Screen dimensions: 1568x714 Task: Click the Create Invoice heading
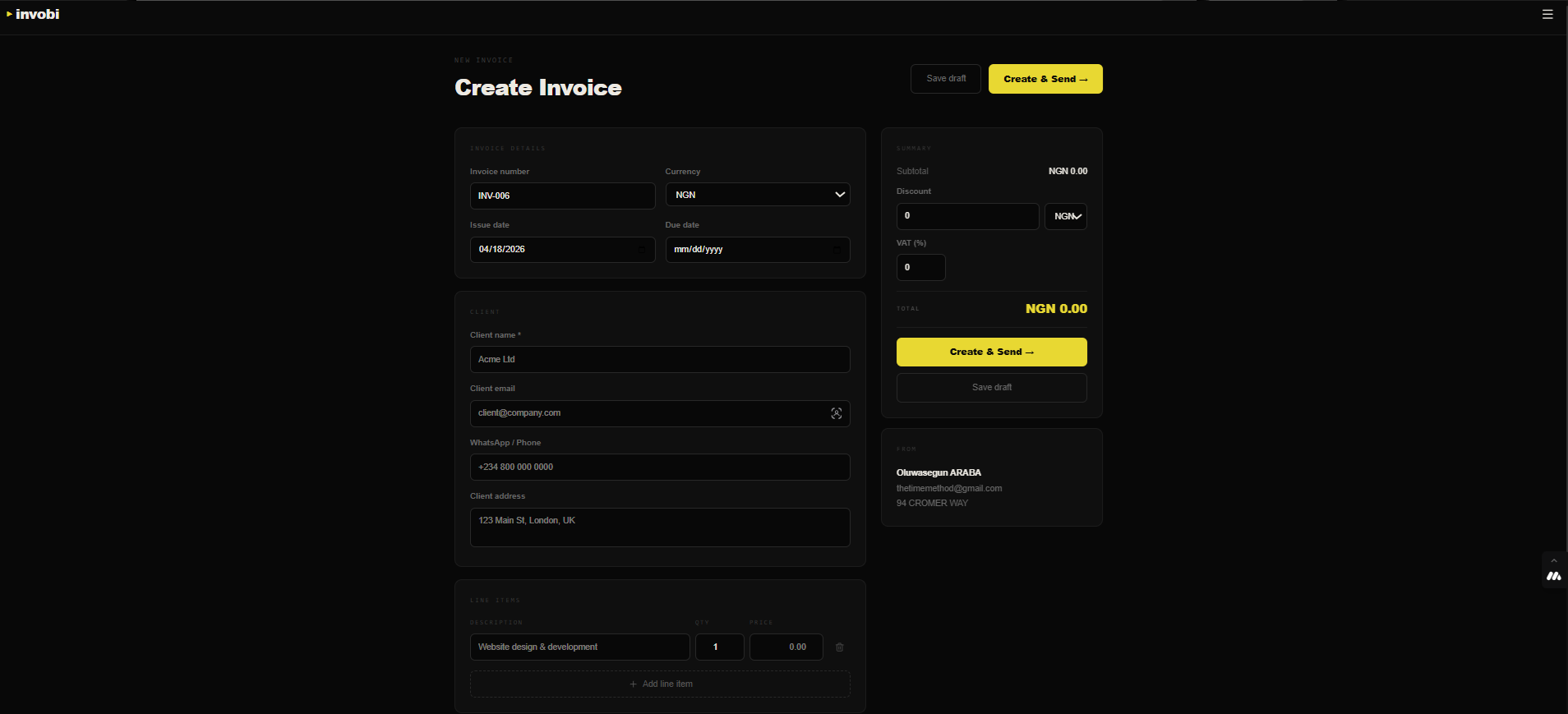click(x=538, y=88)
